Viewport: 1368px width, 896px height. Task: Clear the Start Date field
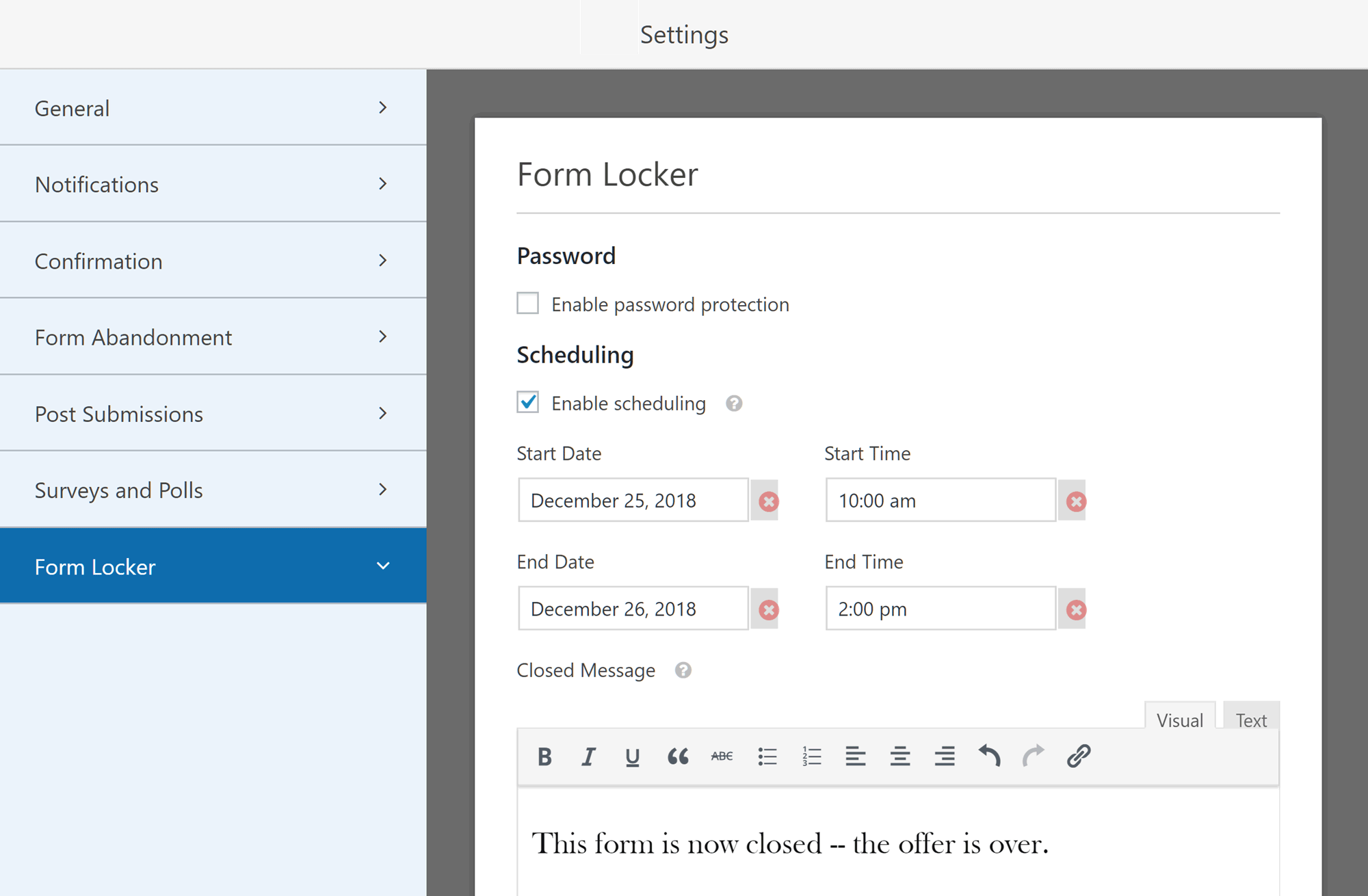[769, 501]
